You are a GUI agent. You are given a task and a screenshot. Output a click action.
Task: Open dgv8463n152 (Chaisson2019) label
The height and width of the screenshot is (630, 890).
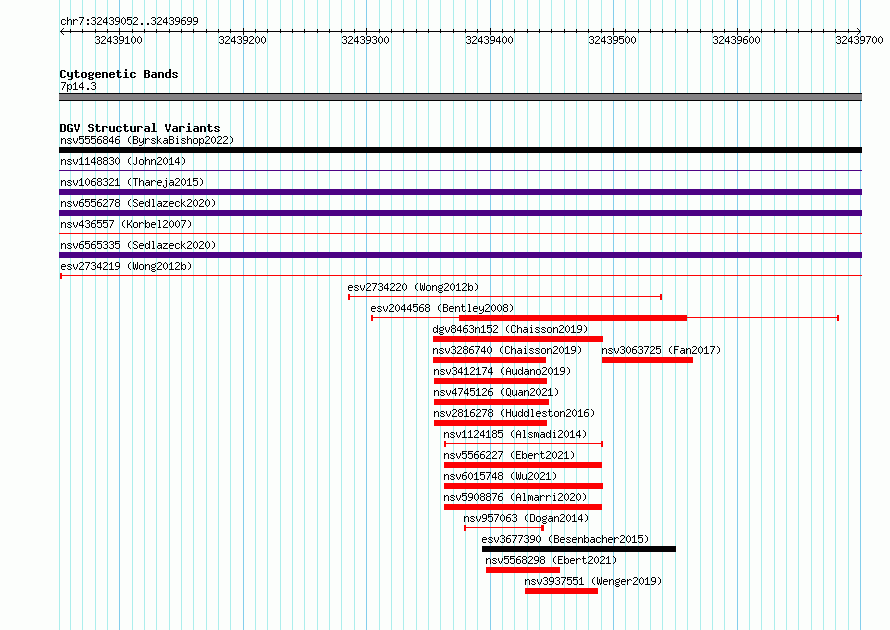click(510, 329)
